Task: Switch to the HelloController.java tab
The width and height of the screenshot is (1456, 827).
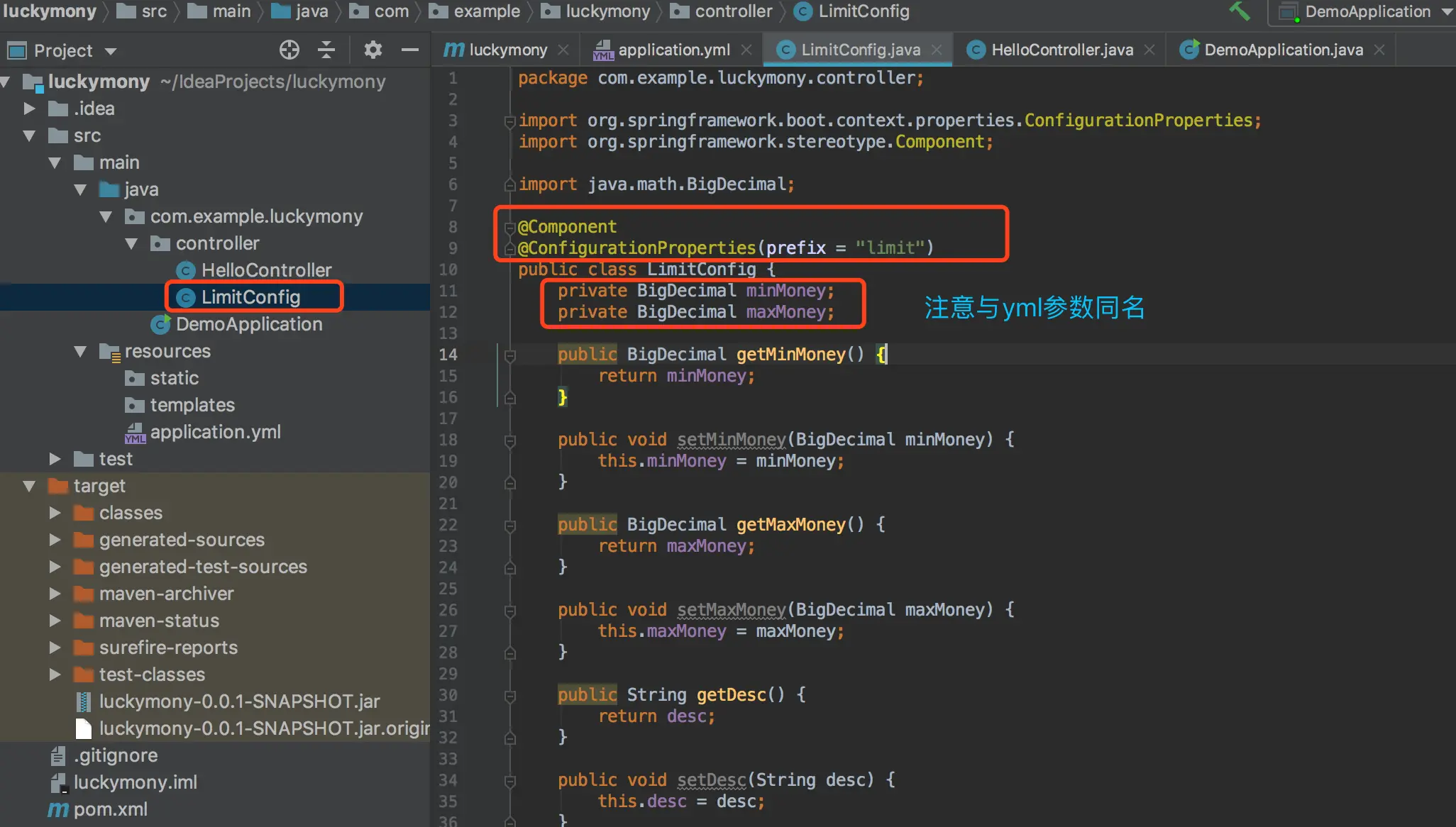Action: coord(1061,50)
